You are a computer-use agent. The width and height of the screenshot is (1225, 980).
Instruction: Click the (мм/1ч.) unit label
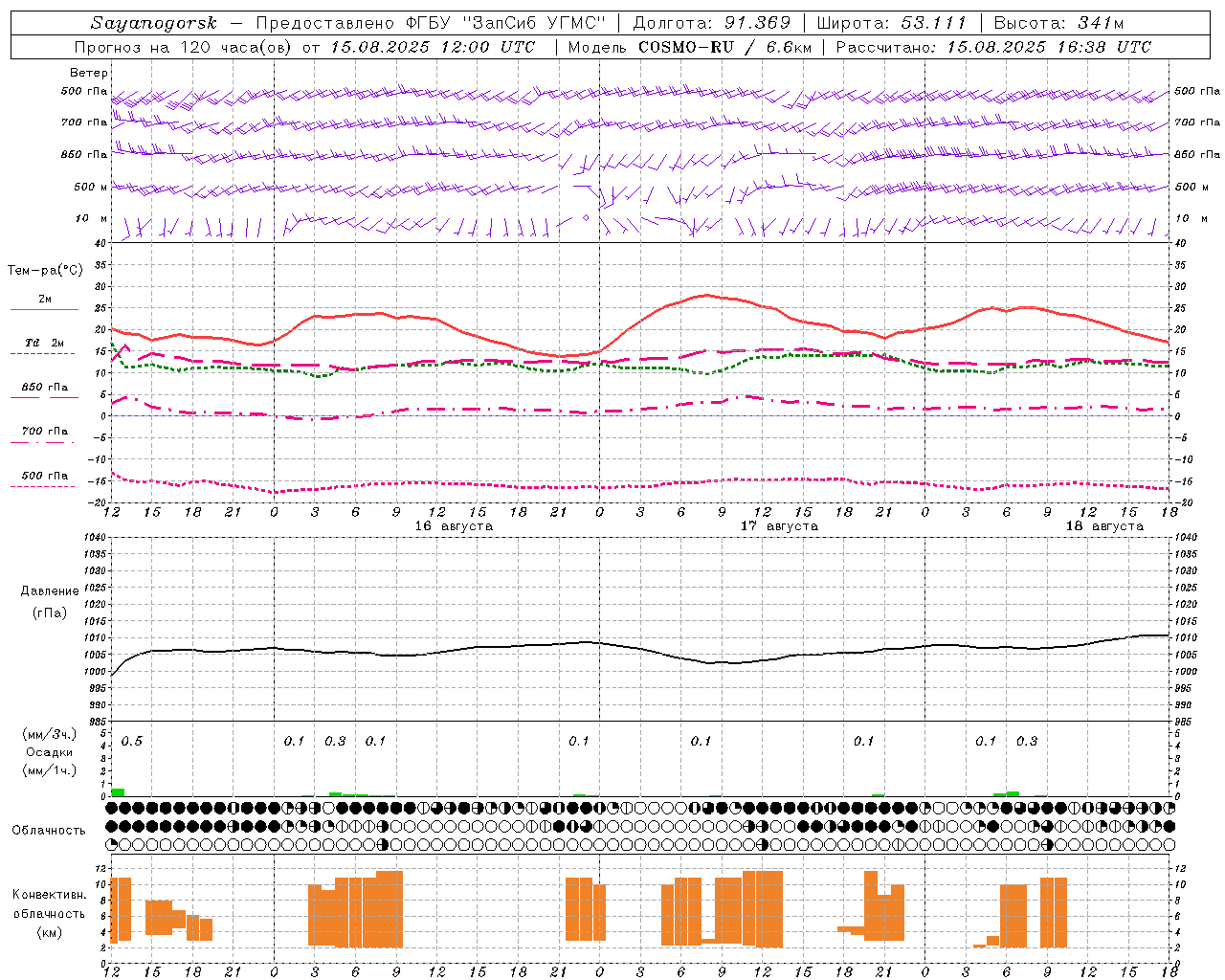(50, 770)
